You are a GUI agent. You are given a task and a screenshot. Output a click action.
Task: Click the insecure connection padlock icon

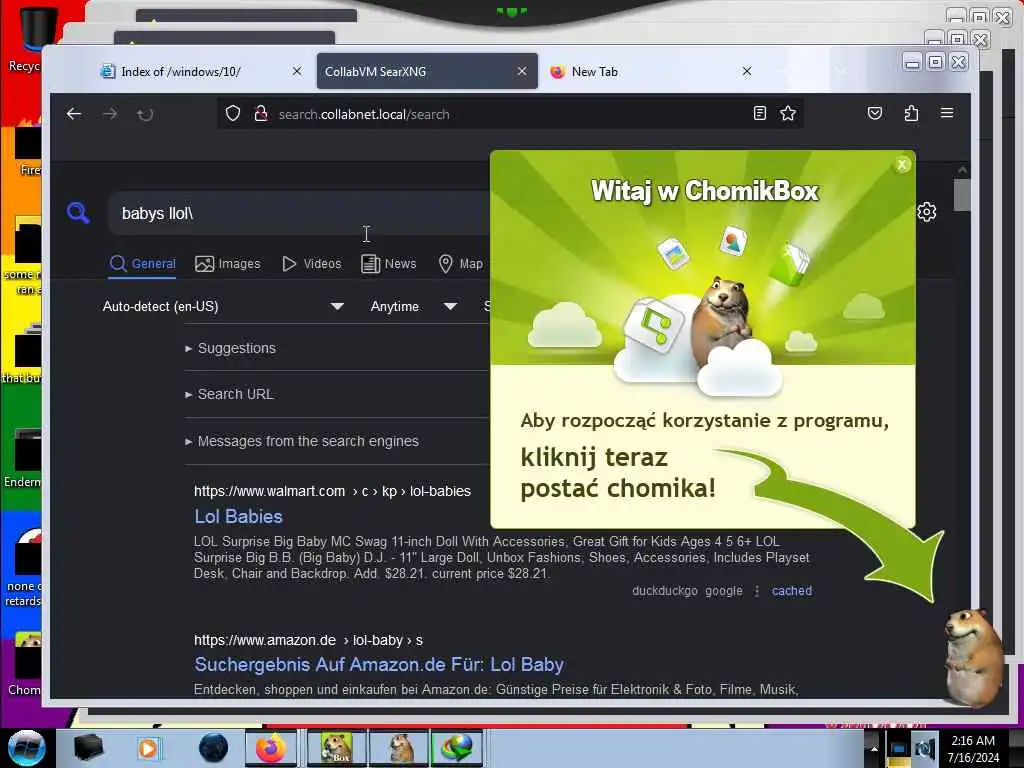pos(261,114)
